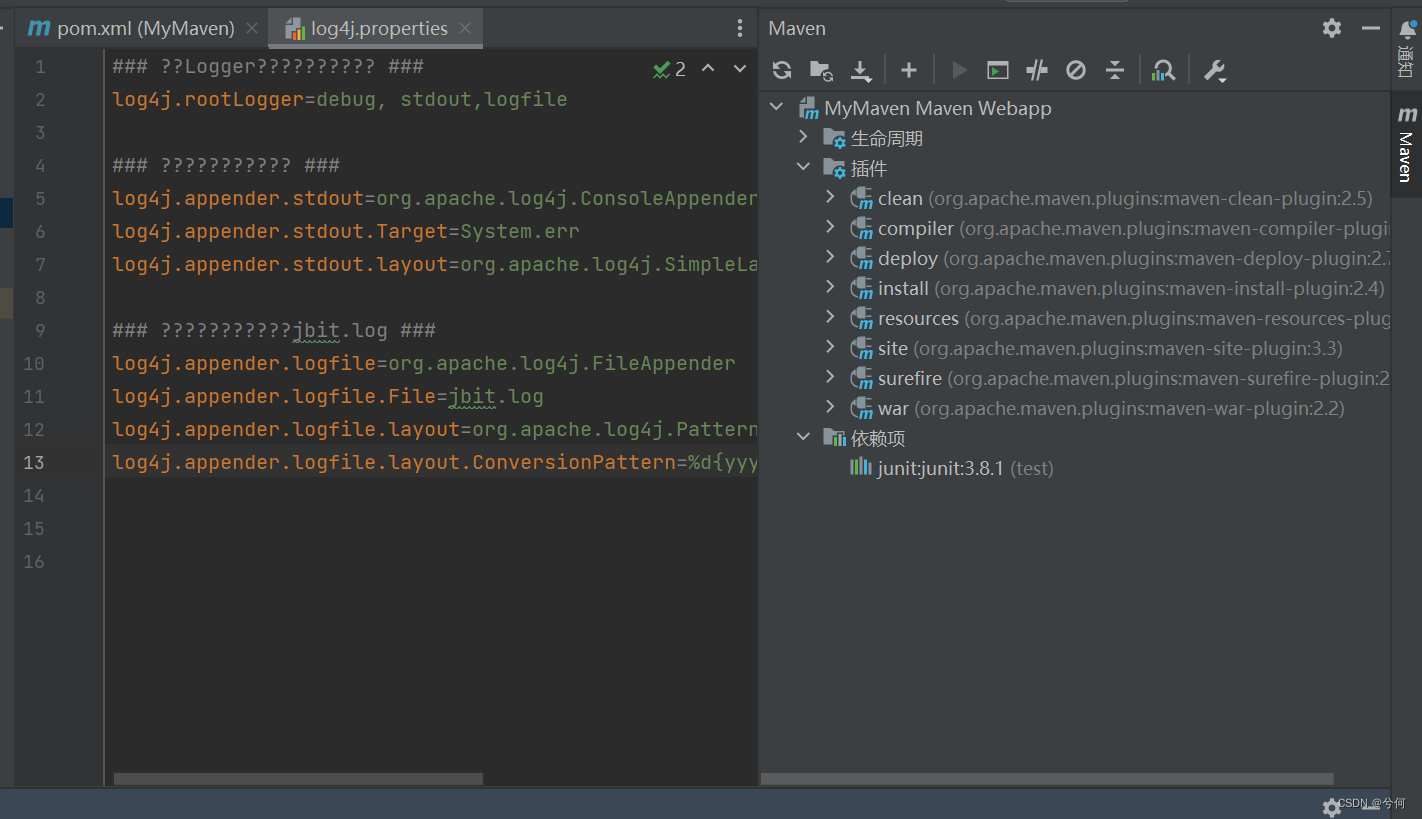Image resolution: width=1422 pixels, height=819 pixels.
Task: Click bottom status bar gear icon
Action: [x=1332, y=806]
